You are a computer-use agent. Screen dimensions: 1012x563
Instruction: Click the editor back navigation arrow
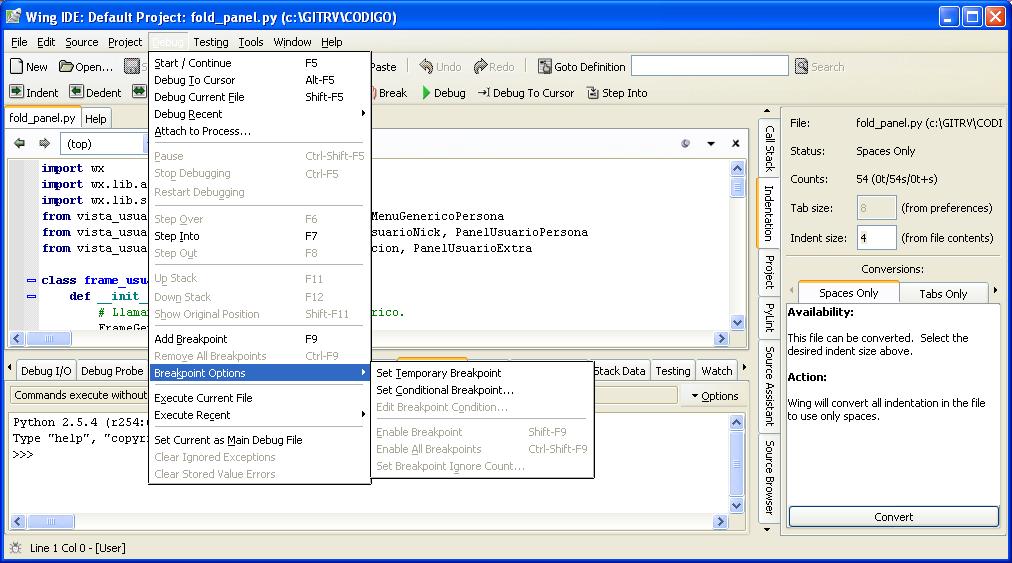pyautogui.click(x=19, y=143)
